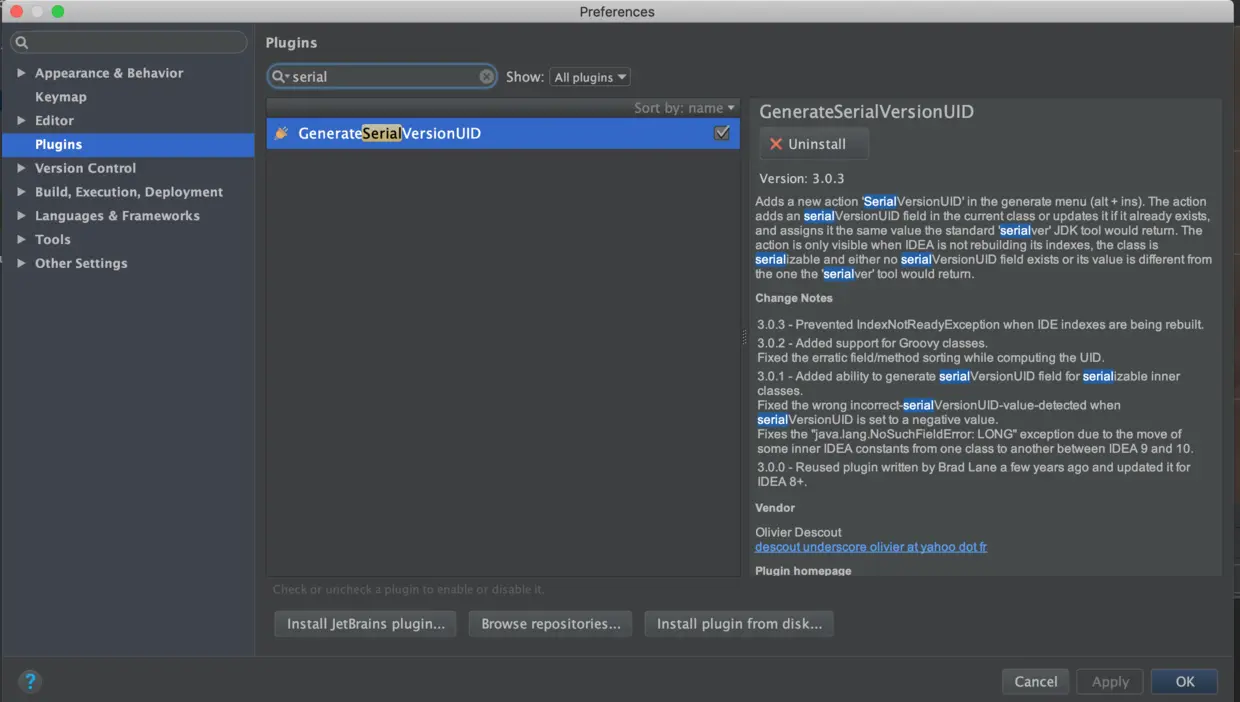
Task: Select Keymap in settings tree
Action: click(x=61, y=97)
